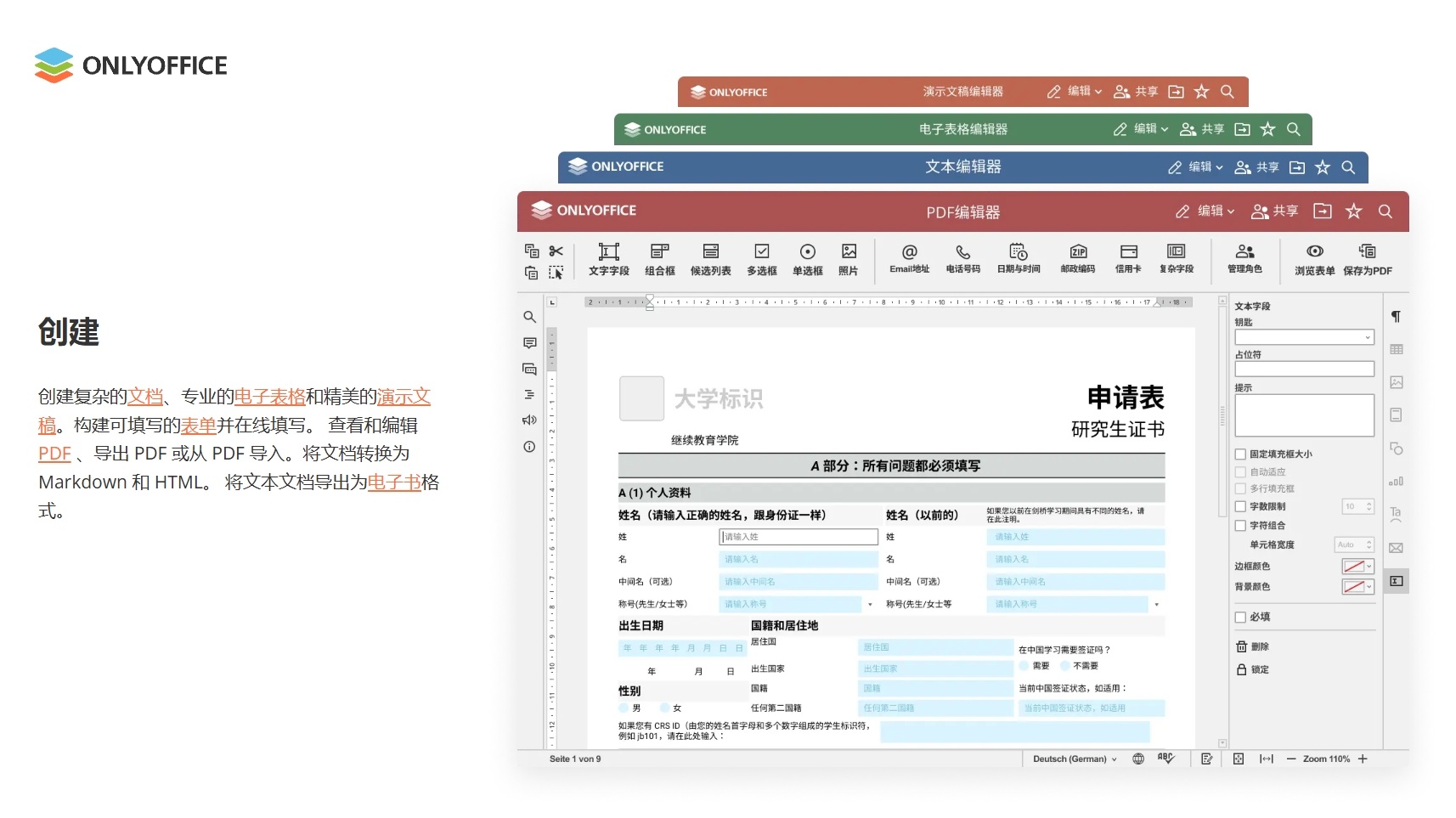Screen dimensions: 1456x818
Task: Open 编辑 dropdown in 电子表格编辑器 window
Action: coord(1141,129)
